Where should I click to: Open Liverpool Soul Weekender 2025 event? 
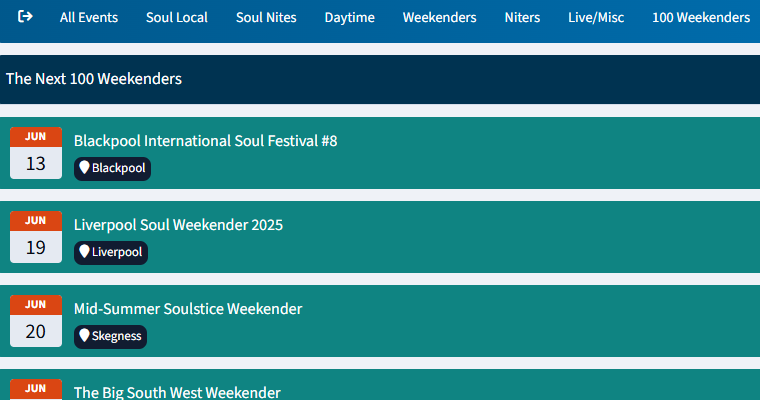(178, 224)
